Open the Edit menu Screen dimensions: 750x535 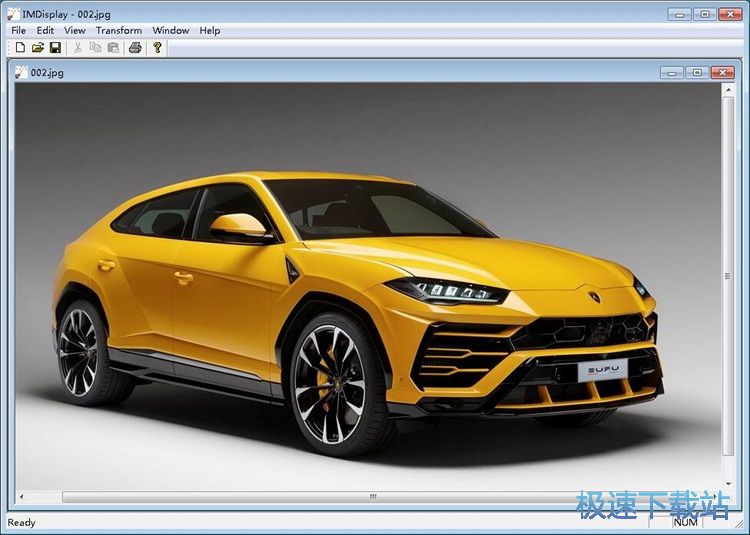click(45, 30)
